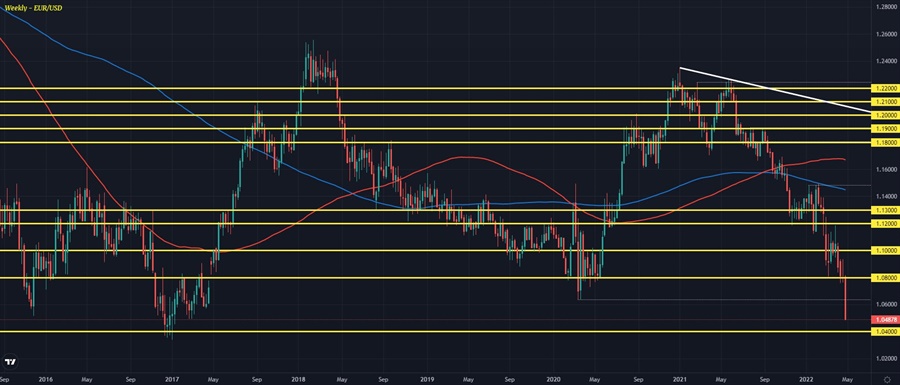Screen dimensions: 900x385
Task: Click the 2019 time axis label
Action: coord(426,380)
